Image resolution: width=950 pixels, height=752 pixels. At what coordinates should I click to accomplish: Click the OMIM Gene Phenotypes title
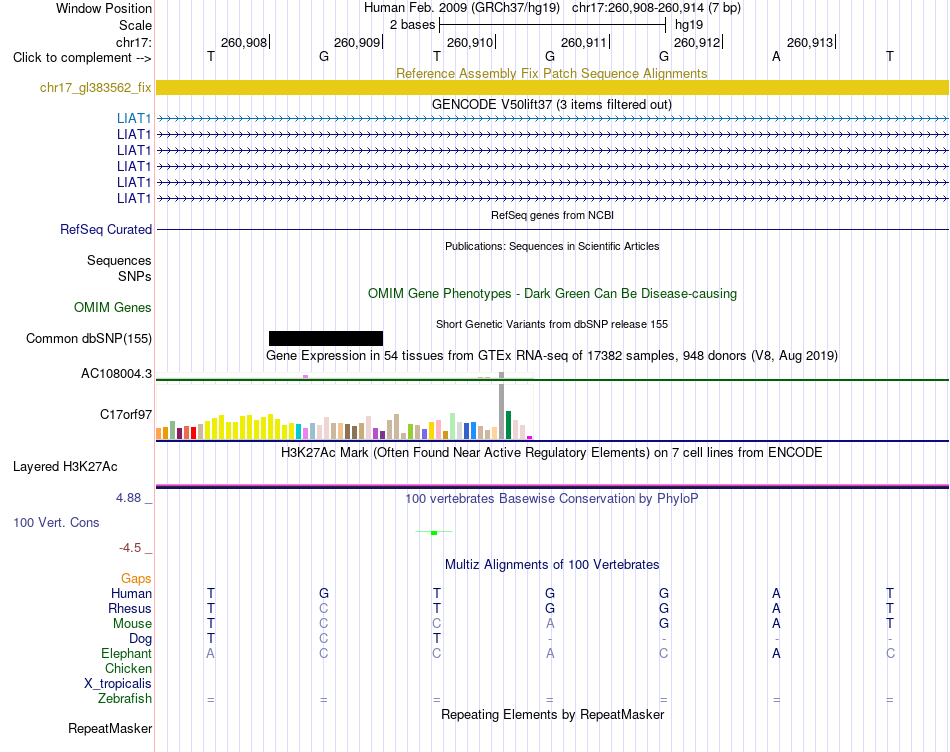[552, 293]
